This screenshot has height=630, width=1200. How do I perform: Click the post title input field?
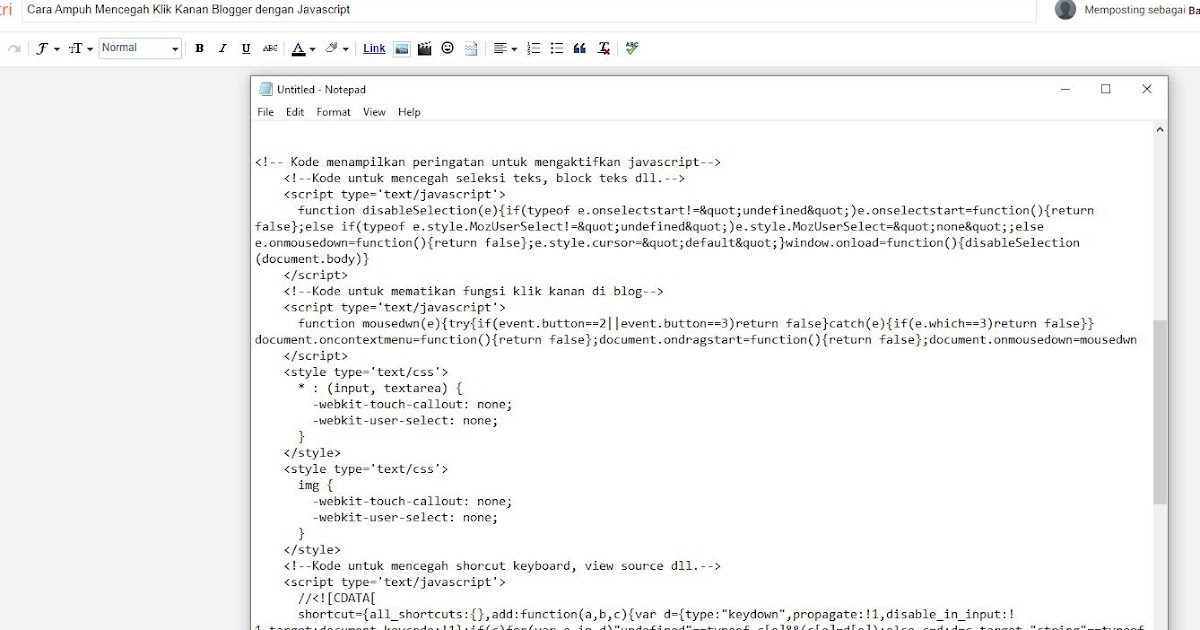pyautogui.click(x=528, y=10)
